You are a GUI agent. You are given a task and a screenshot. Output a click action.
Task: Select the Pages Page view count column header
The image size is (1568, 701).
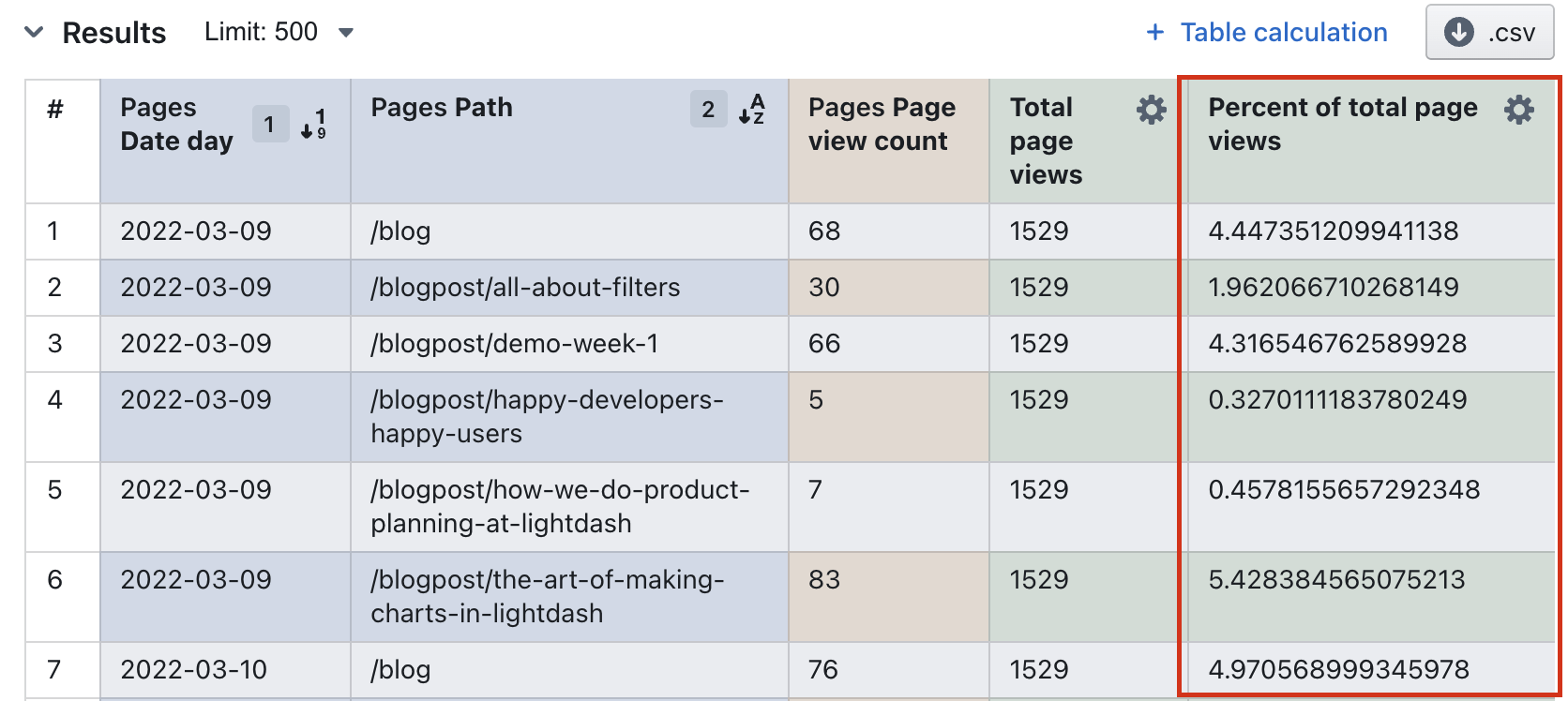point(882,125)
